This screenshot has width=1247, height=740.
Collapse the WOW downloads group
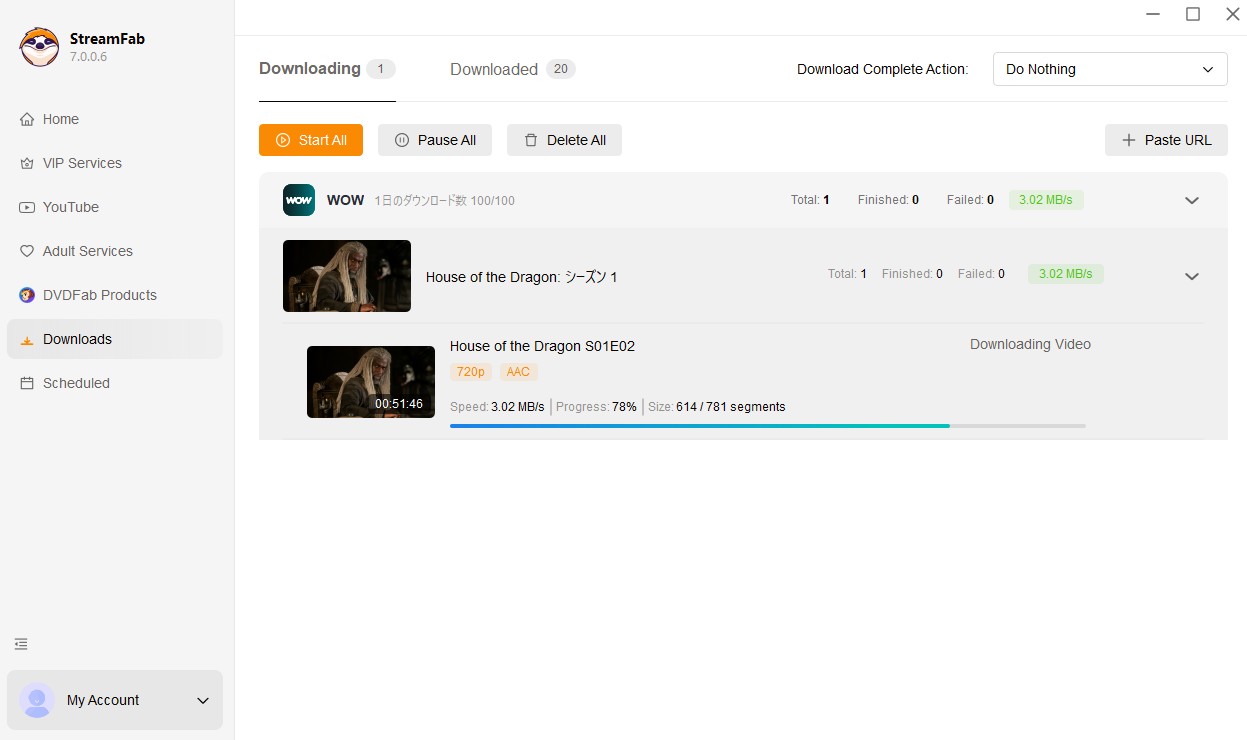pyautogui.click(x=1192, y=200)
